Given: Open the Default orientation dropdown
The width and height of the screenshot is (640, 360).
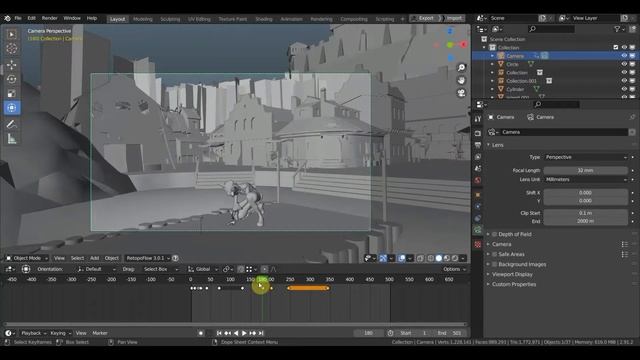Looking at the screenshot, I should 96,269.
